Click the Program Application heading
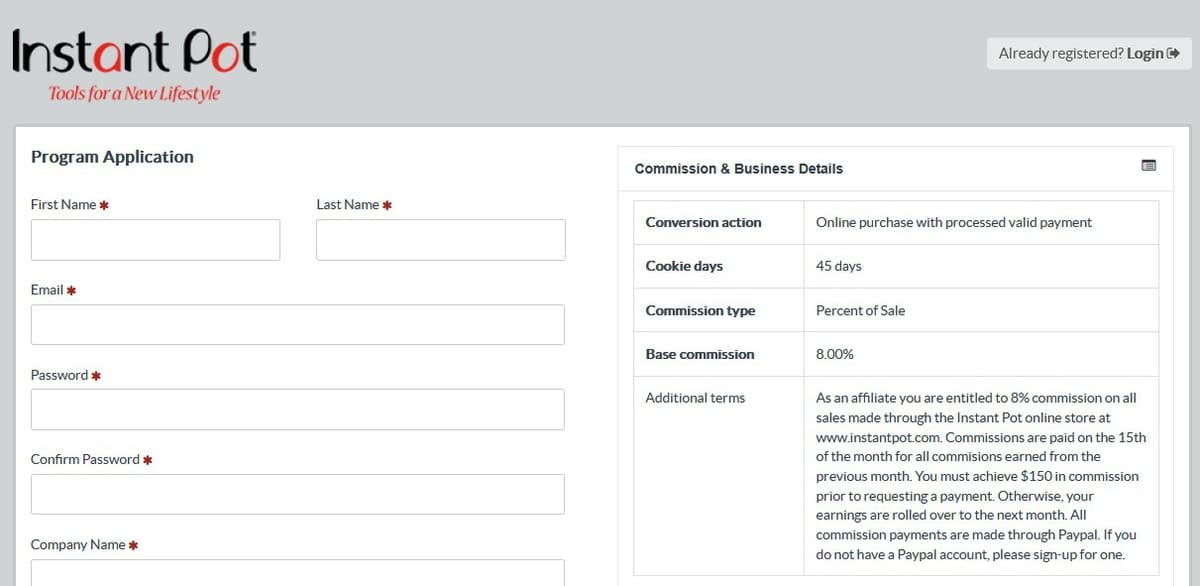Screen dimensions: 1200x586 (x=112, y=157)
